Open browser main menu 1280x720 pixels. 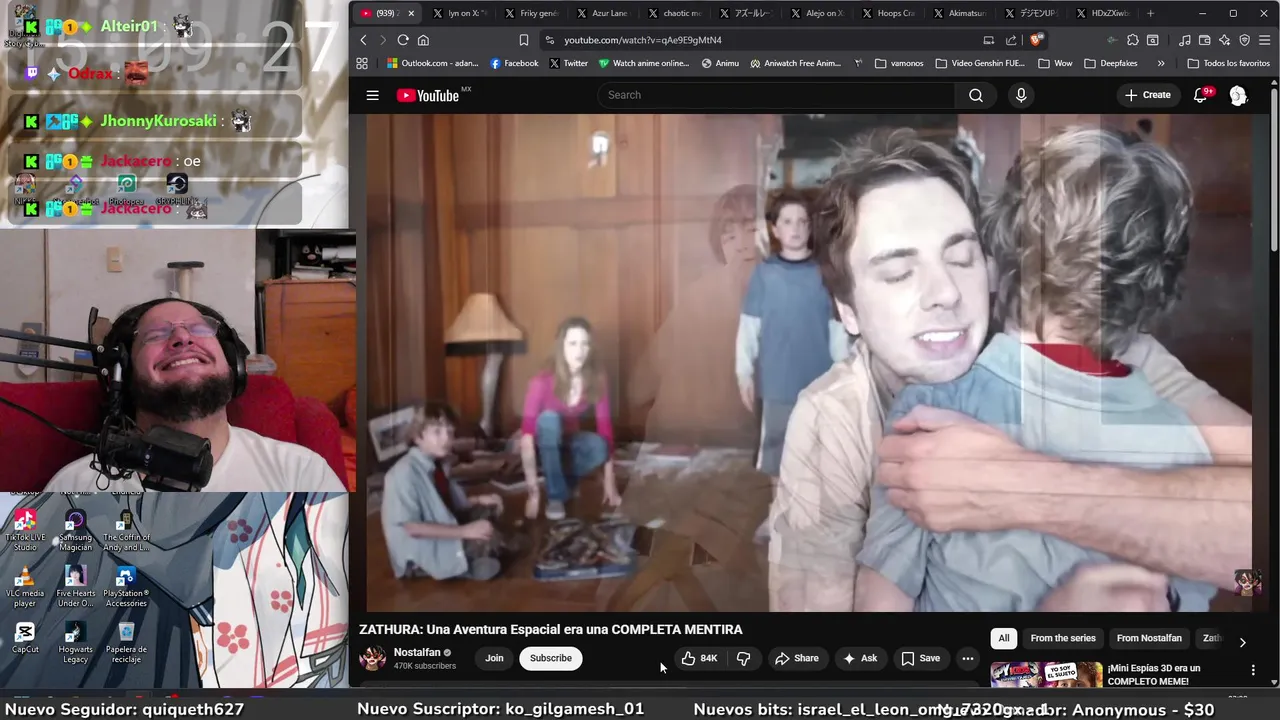(1265, 40)
